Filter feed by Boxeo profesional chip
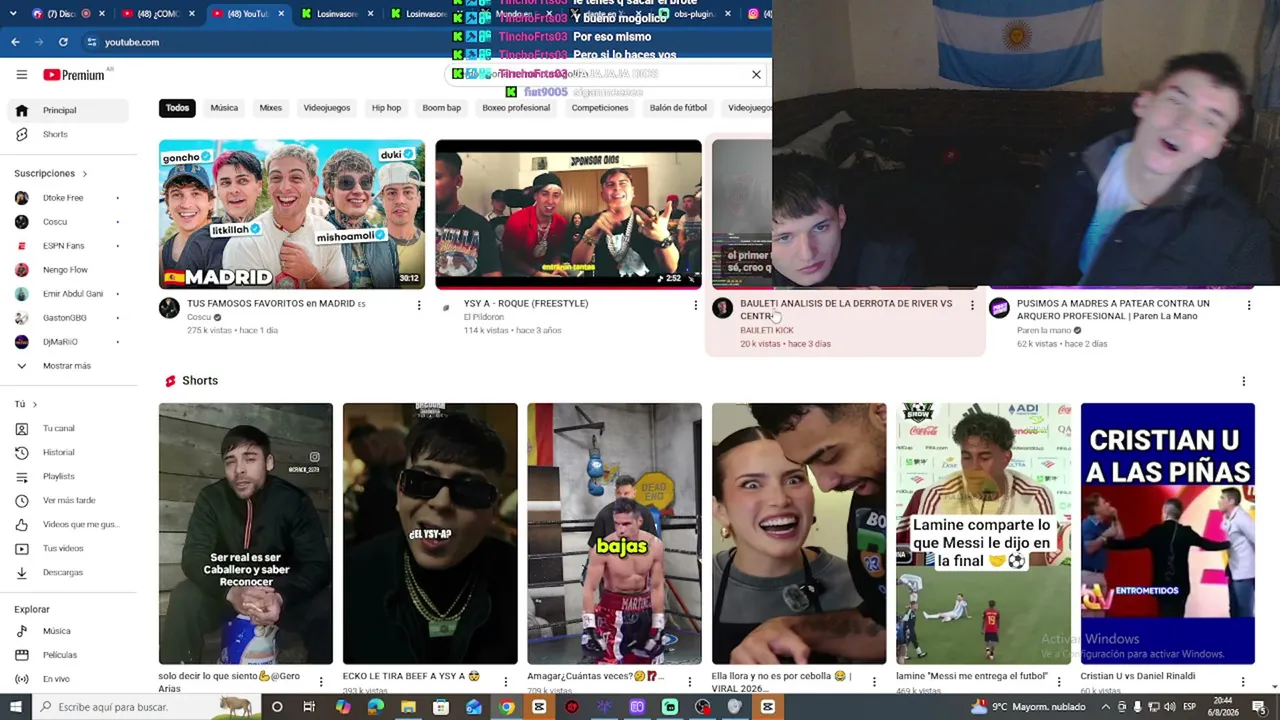The width and height of the screenshot is (1280, 720). 516,108
